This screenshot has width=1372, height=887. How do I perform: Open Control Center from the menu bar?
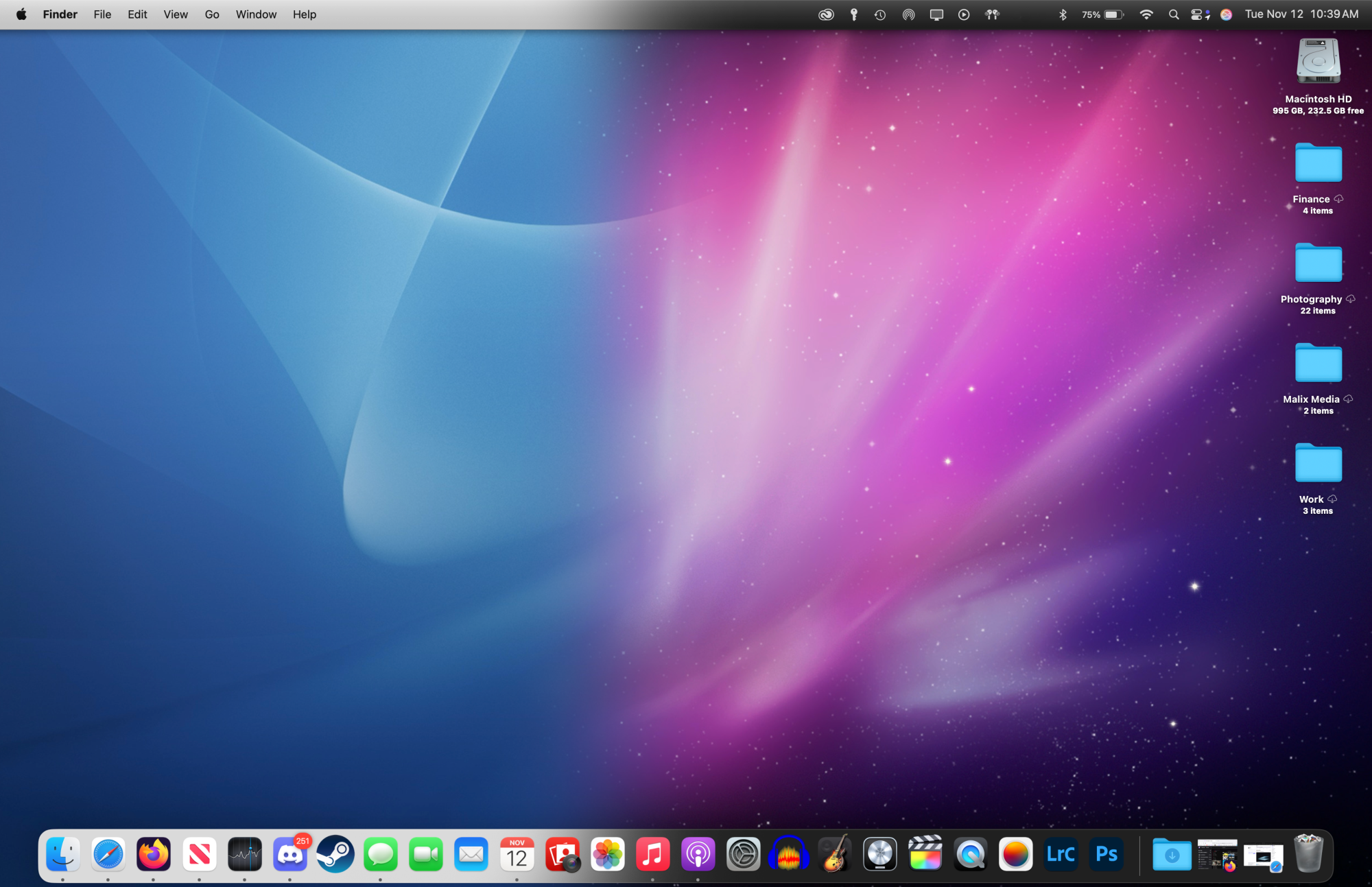(x=1199, y=14)
